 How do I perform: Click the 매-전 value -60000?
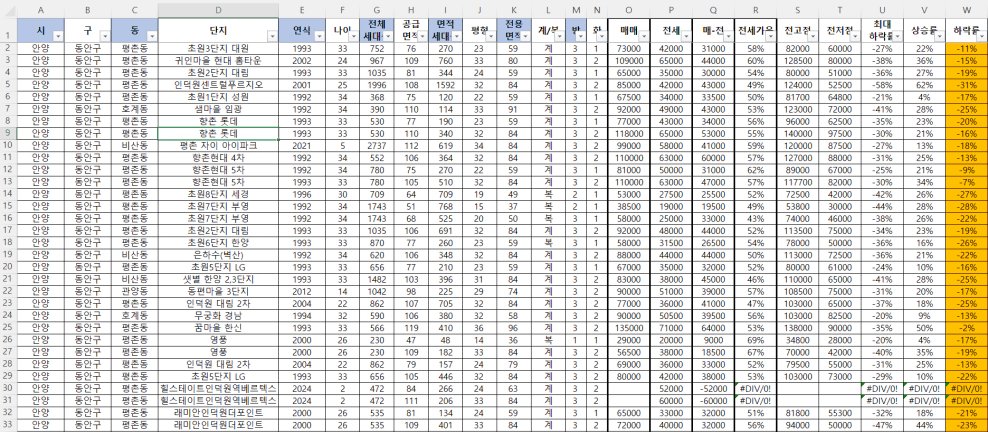[713, 402]
